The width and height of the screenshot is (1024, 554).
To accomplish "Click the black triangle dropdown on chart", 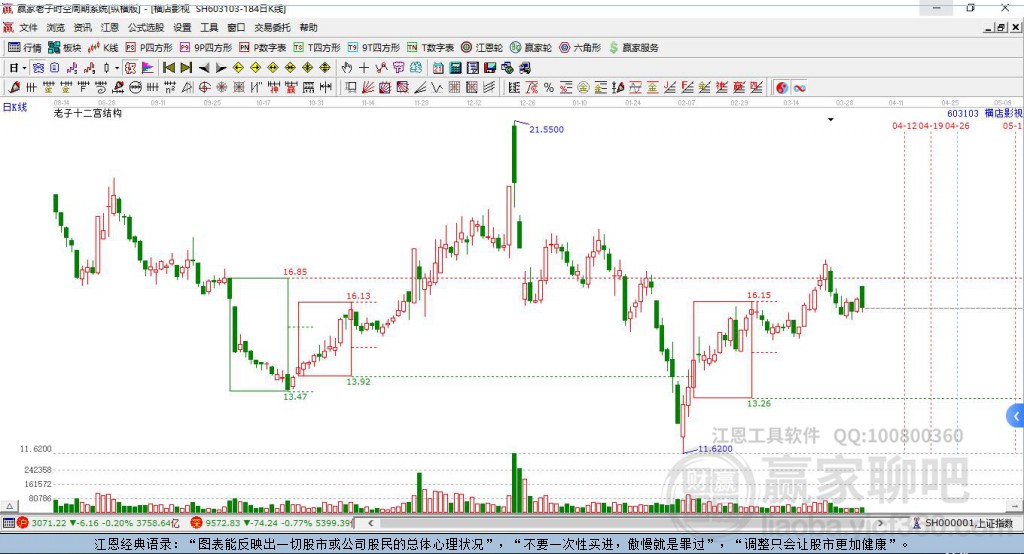I will coord(831,120).
